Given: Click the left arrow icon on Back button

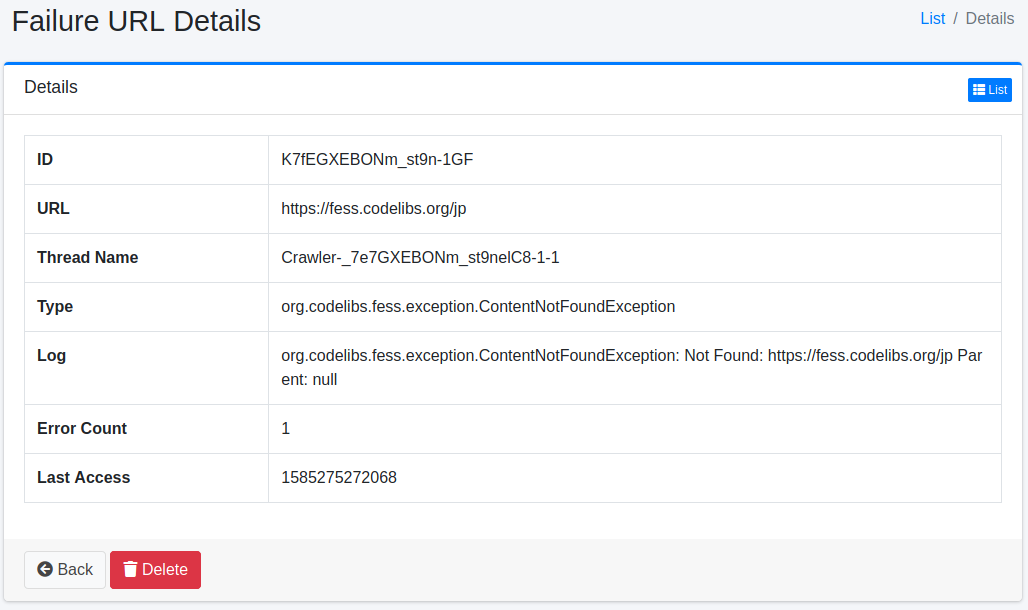Looking at the screenshot, I should tap(45, 570).
